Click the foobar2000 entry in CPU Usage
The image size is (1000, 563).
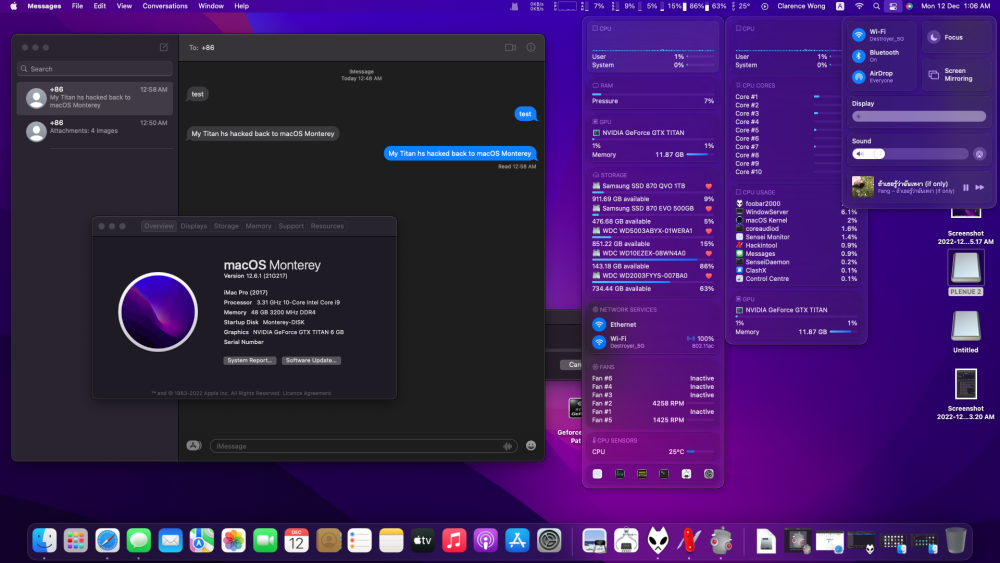(763, 203)
